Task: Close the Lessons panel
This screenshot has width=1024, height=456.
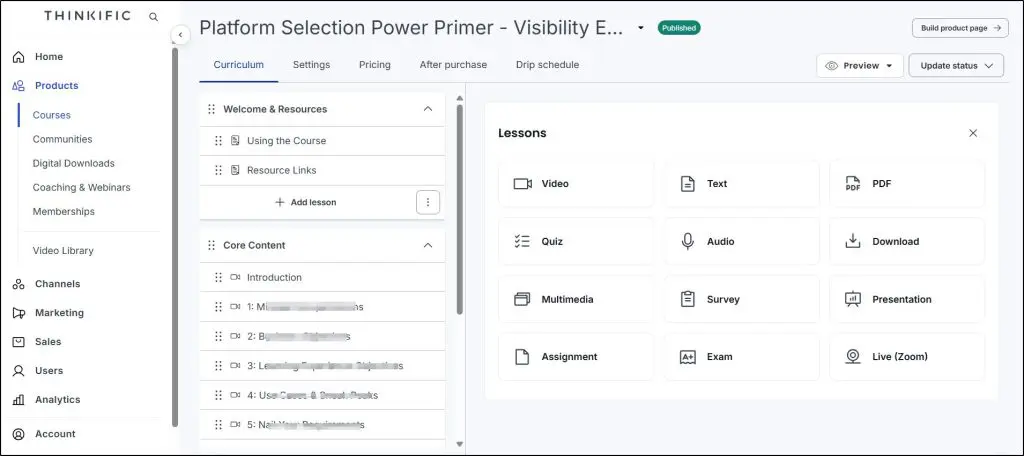Action: (973, 133)
